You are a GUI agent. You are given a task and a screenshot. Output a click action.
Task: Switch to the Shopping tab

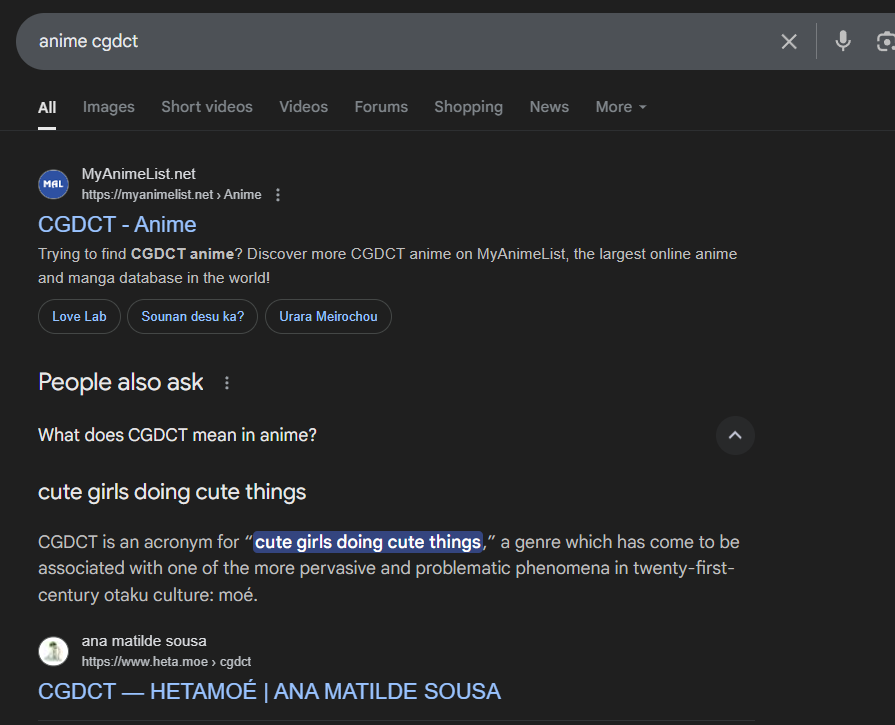coord(469,107)
